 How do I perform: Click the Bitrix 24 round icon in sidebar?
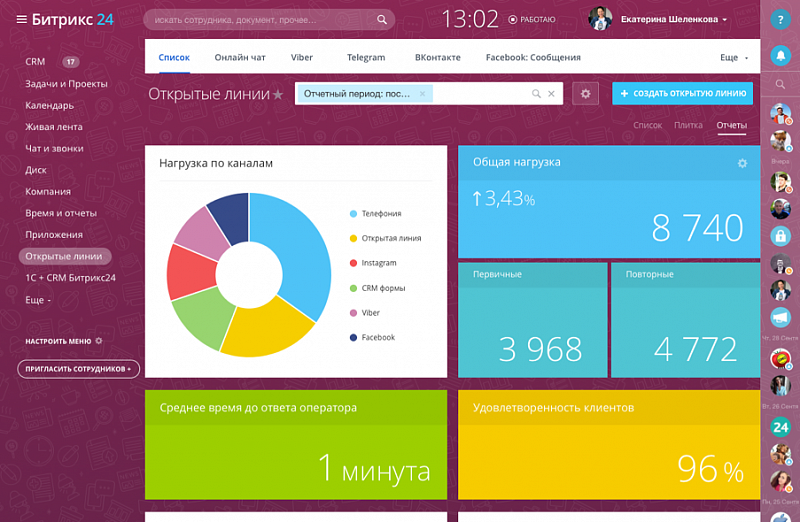[x=780, y=427]
